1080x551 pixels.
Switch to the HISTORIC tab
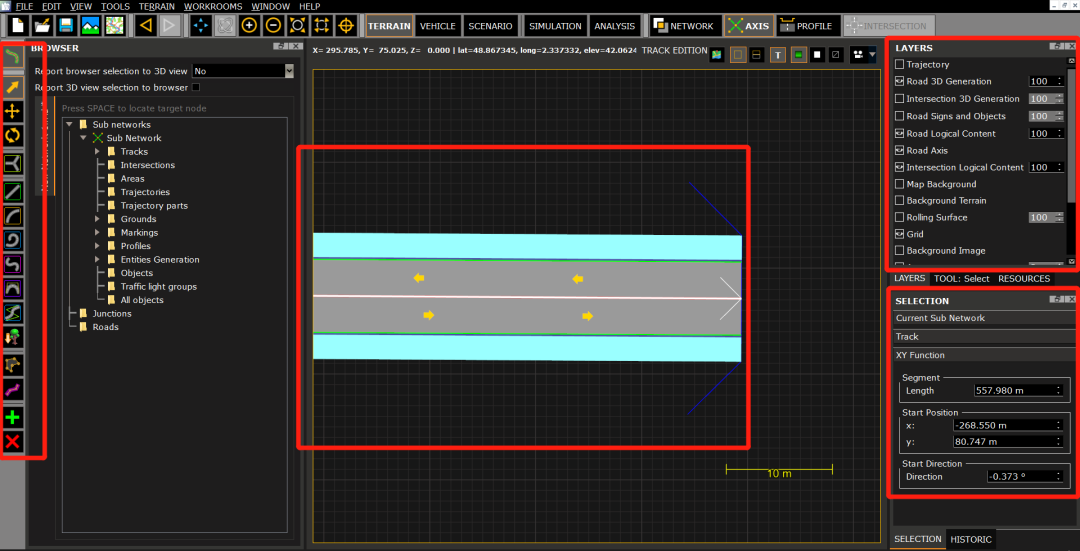(x=971, y=539)
